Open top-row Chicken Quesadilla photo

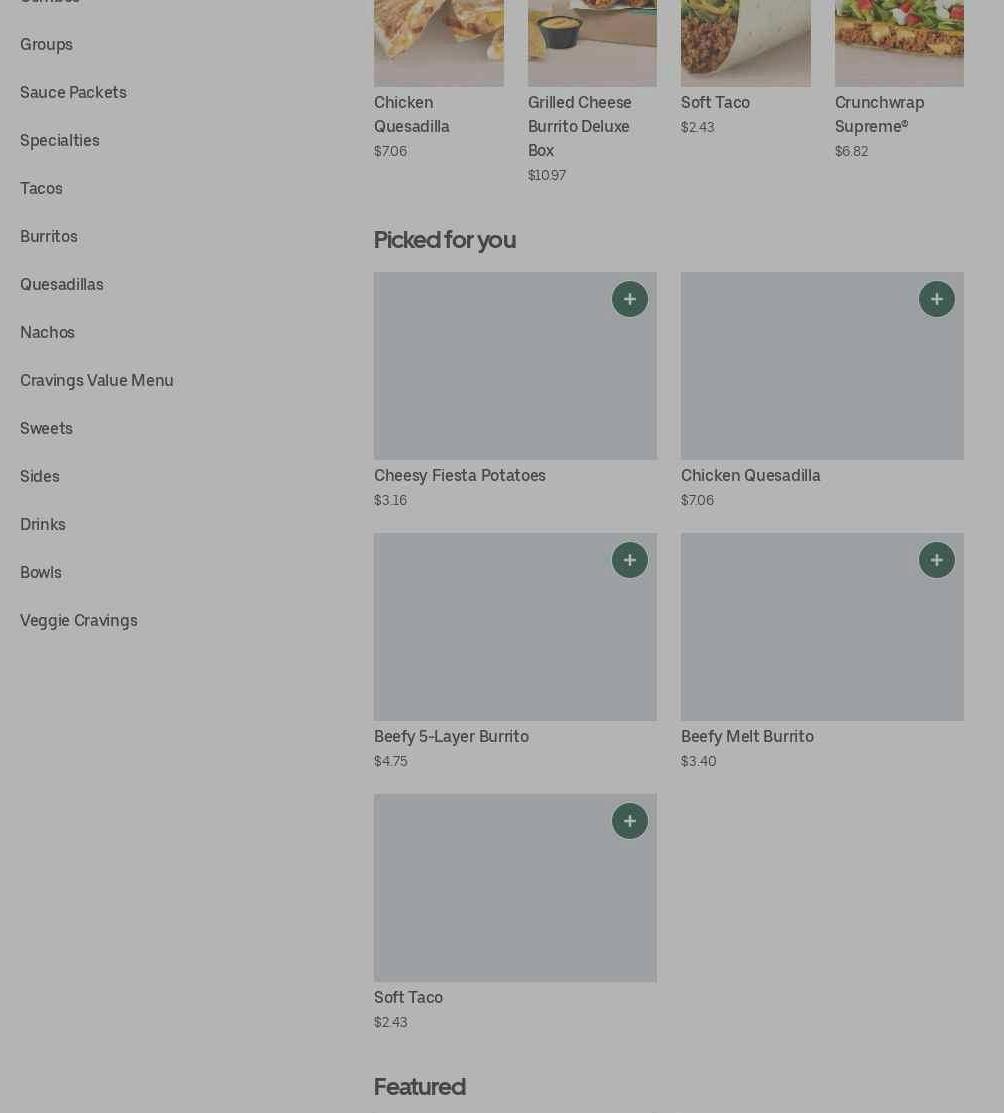point(439,43)
